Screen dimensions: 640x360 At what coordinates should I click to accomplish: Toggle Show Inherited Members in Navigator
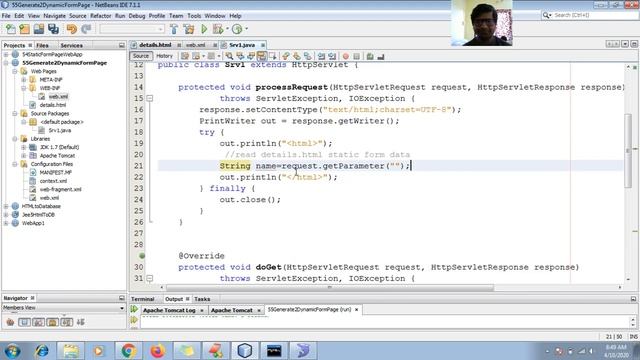10,322
